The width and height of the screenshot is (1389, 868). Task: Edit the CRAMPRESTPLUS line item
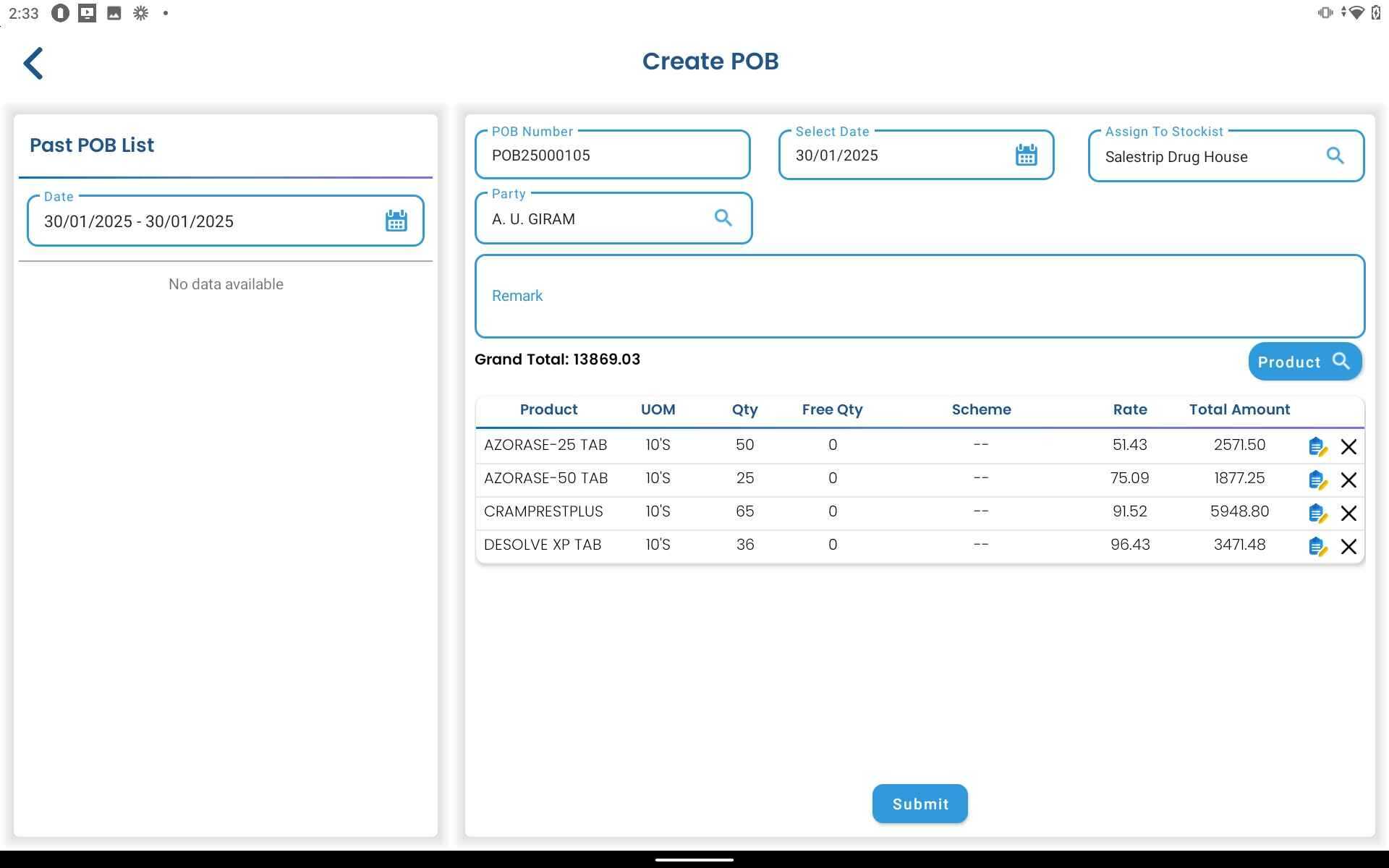point(1317,514)
